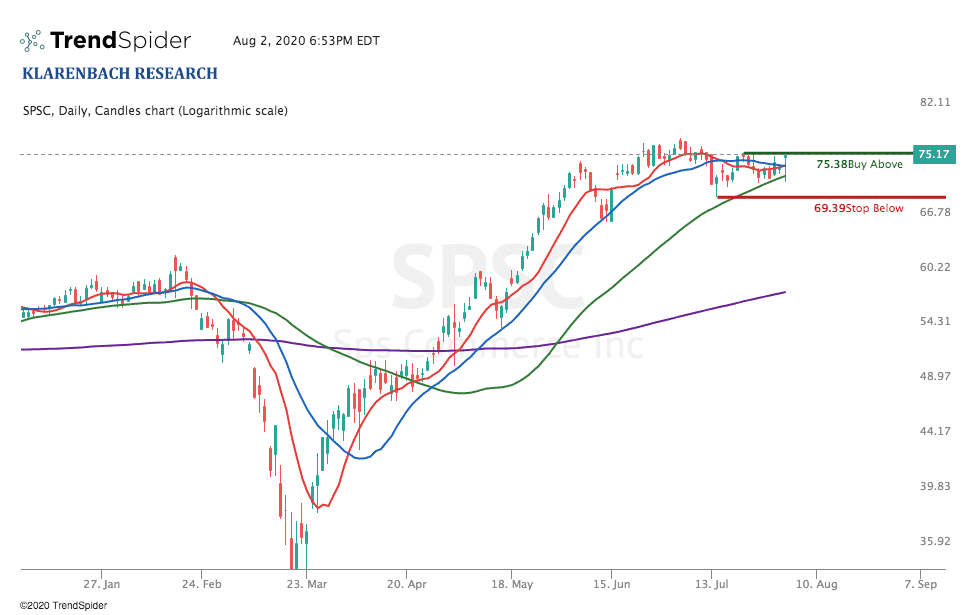Click the 48.97 price axis label
976x615 pixels.
pos(936,376)
